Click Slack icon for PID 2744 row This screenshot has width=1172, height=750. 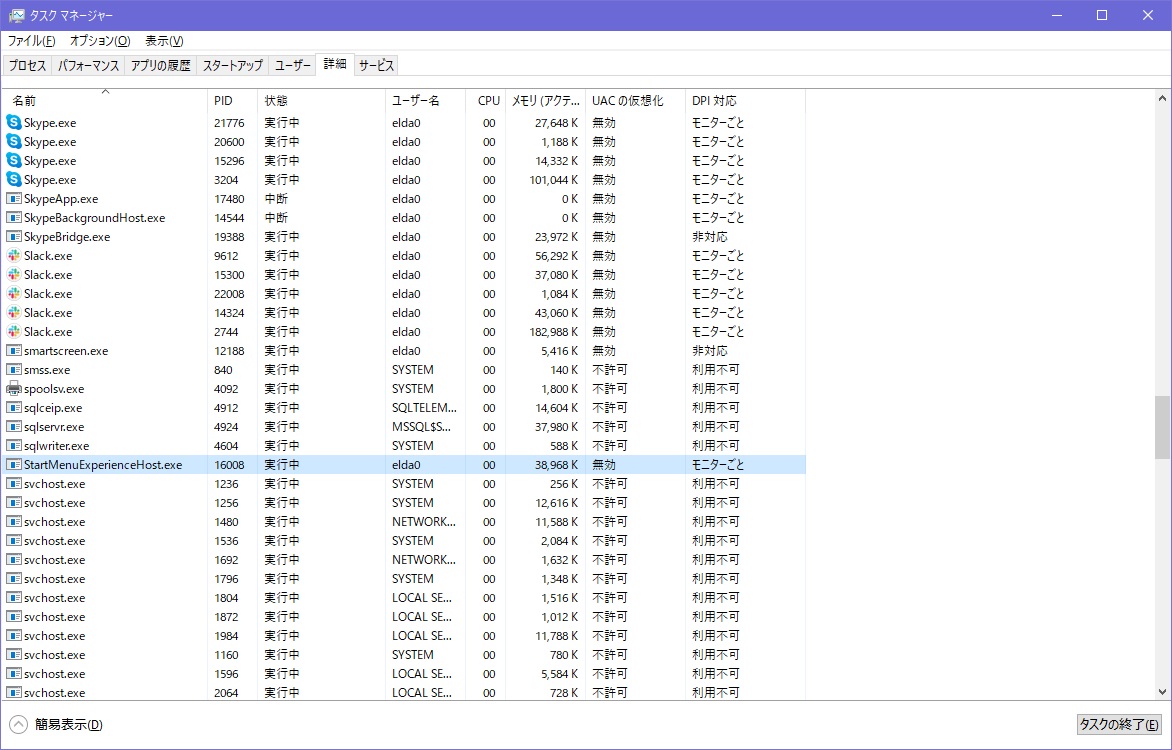pos(13,331)
